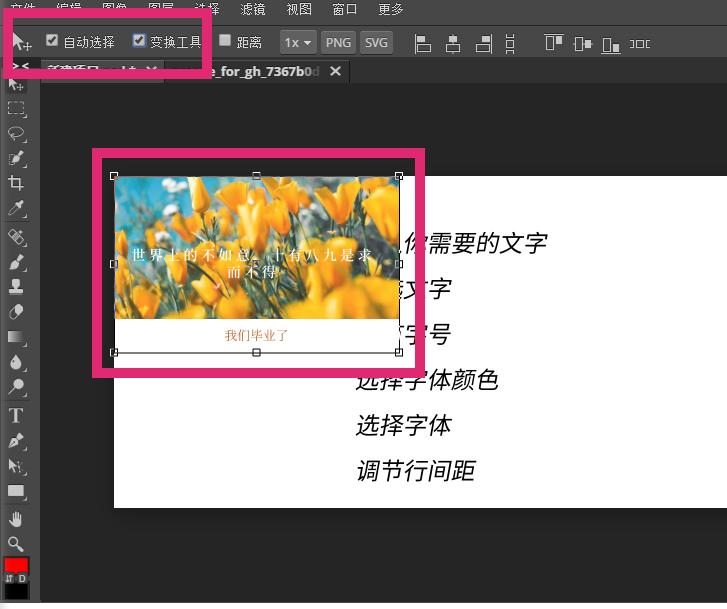This screenshot has width=727, height=609.
Task: Click the 你需要的文字 text line
Action: click(474, 244)
